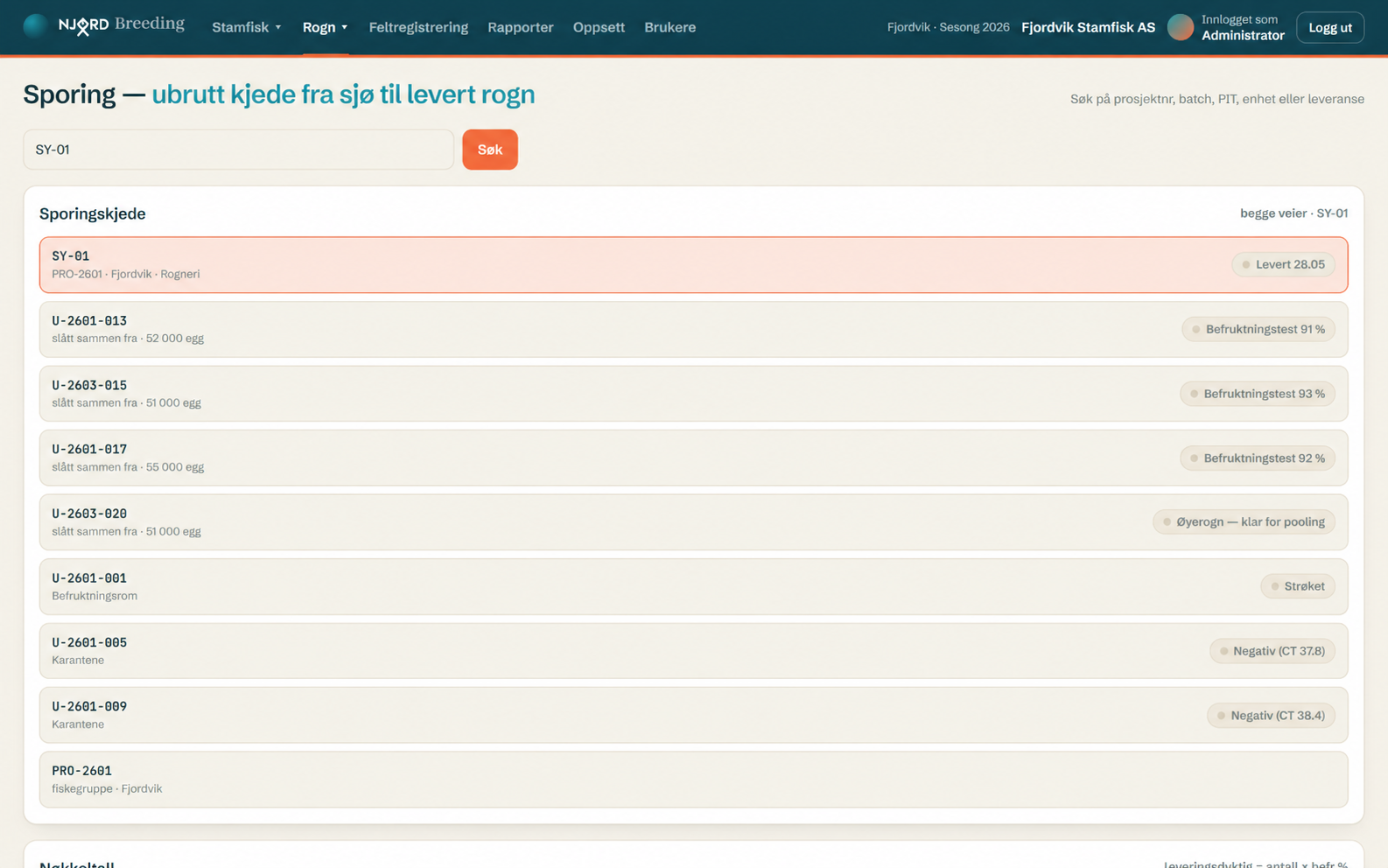Open the user avatar next to Administrator
Screen dimensions: 1388x868
tap(1180, 27)
